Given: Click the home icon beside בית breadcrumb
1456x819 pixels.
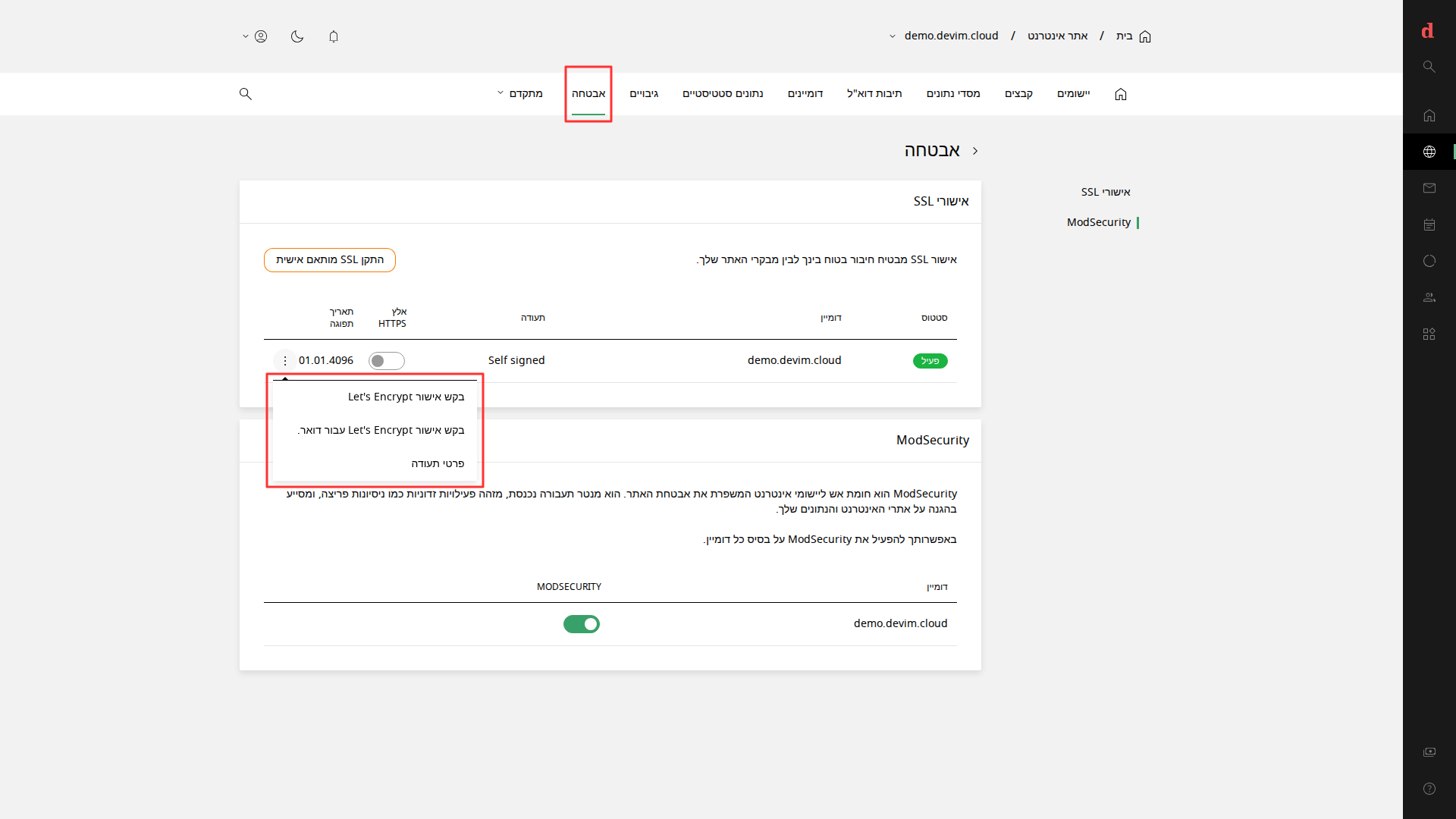Looking at the screenshot, I should click(x=1145, y=36).
